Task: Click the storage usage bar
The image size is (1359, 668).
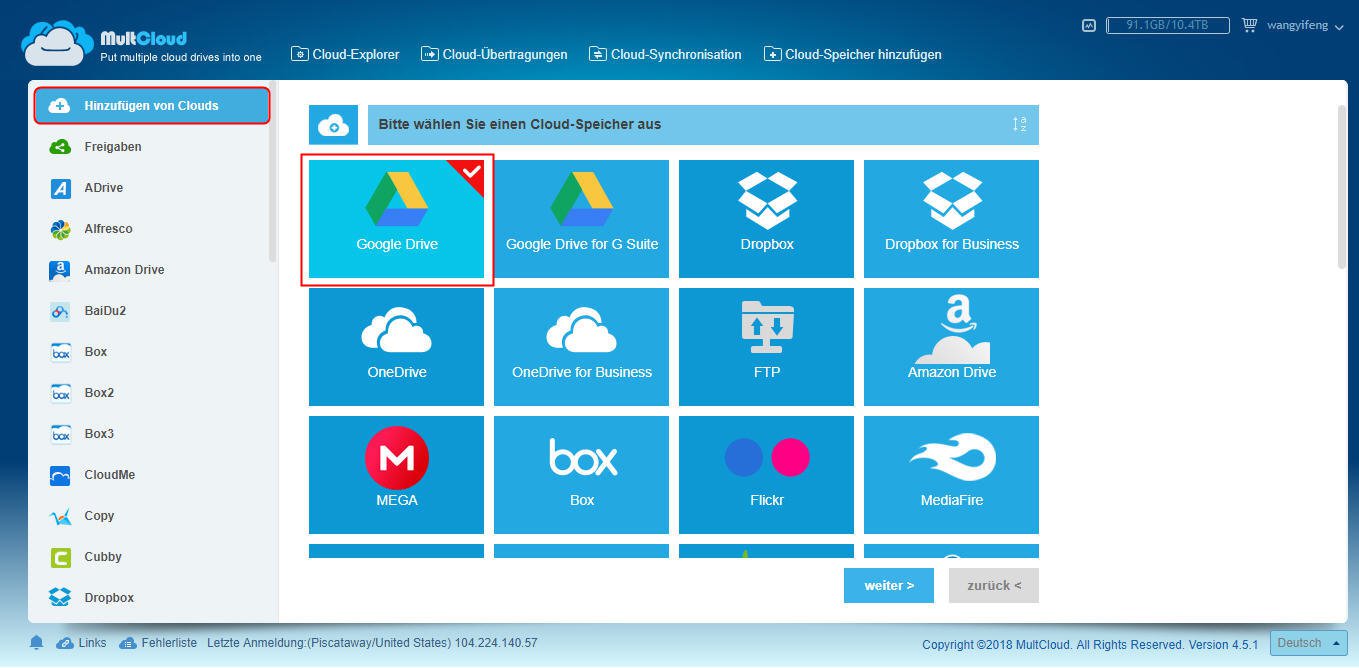Action: coord(1167,25)
